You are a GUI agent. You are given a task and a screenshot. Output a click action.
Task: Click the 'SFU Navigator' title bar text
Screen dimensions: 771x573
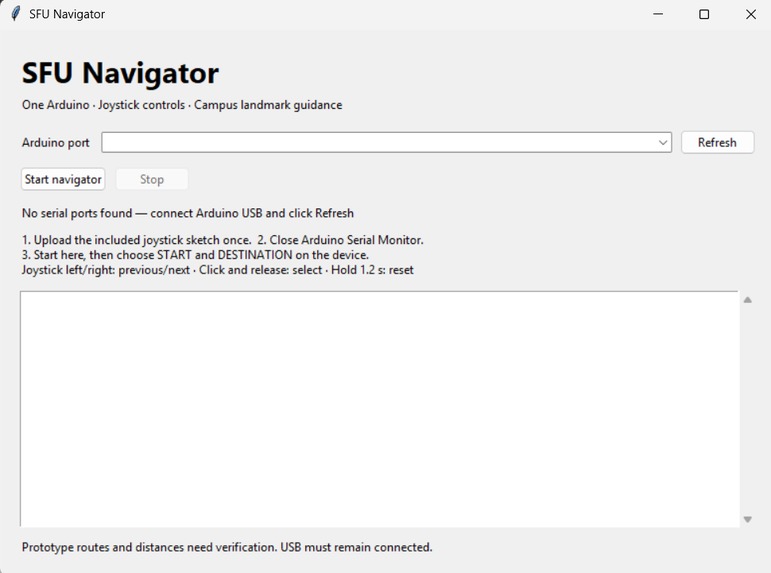click(x=67, y=14)
